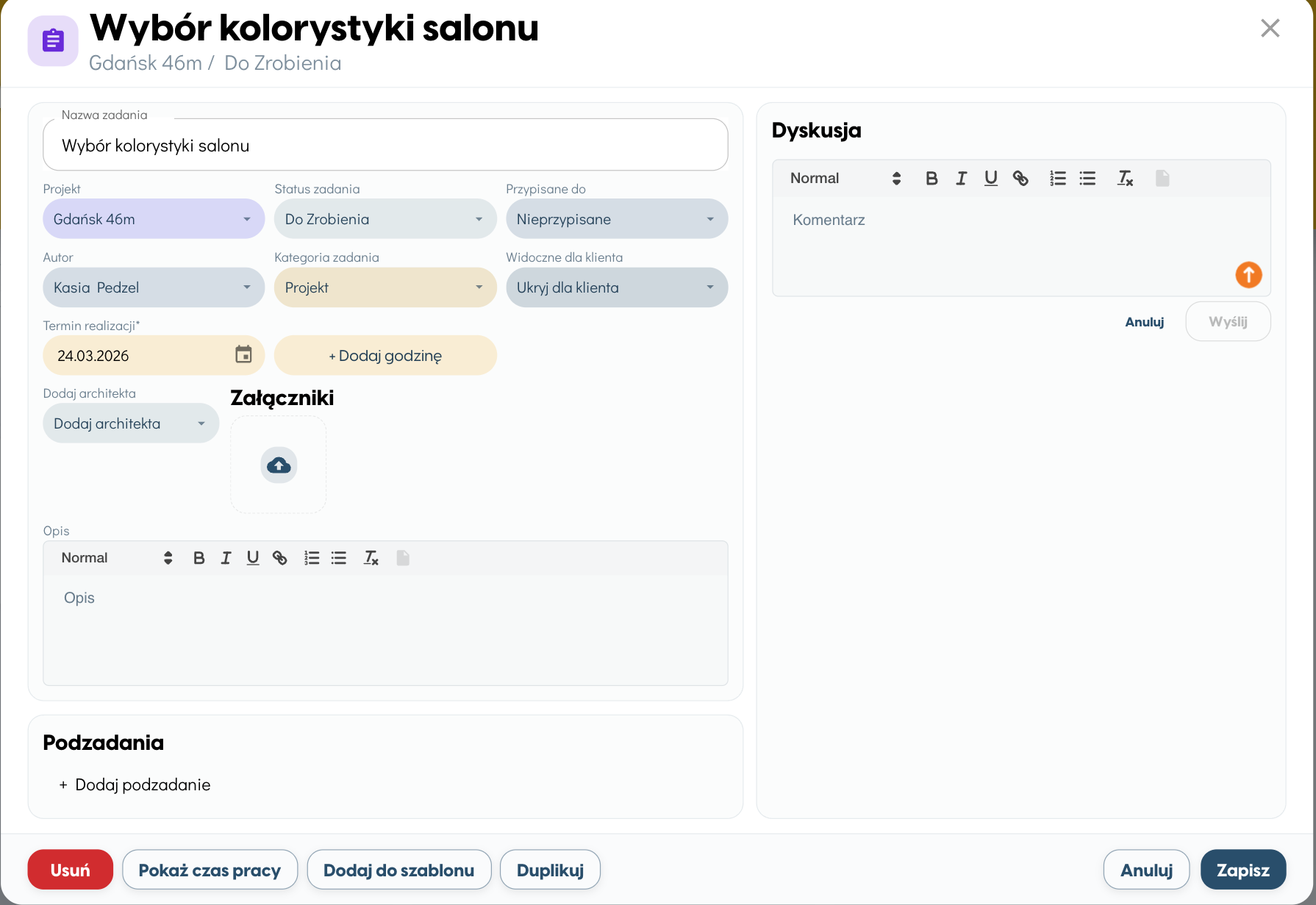Click the Gdańsk 46m breadcrumb text
The width and height of the screenshot is (1316, 905).
pos(146,63)
